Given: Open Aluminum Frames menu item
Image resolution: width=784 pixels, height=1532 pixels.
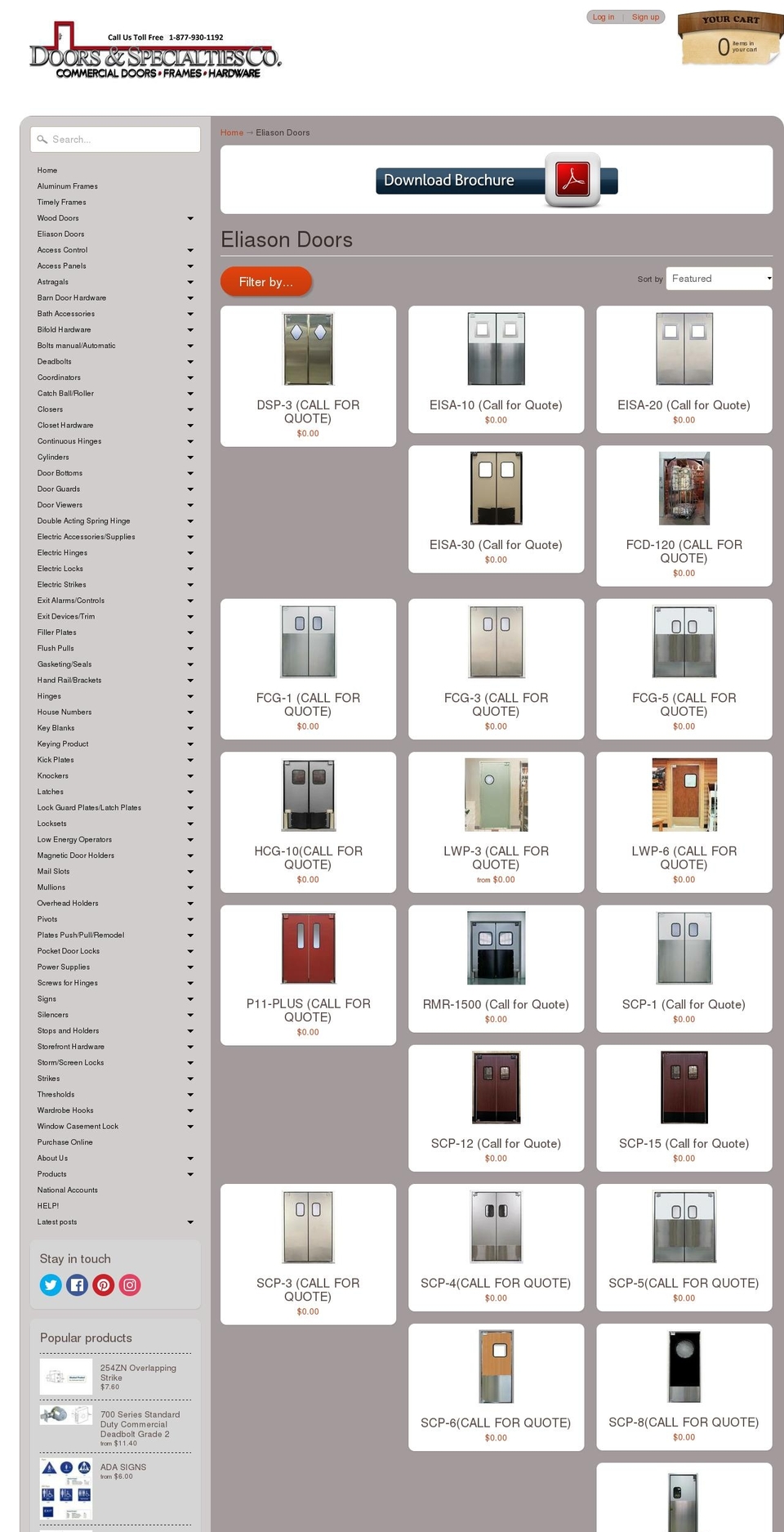Looking at the screenshot, I should (x=67, y=186).
